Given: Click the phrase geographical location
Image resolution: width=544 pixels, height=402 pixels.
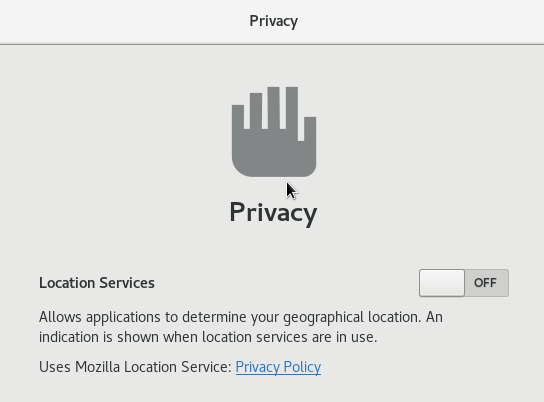Looking at the screenshot, I should [x=352, y=318].
